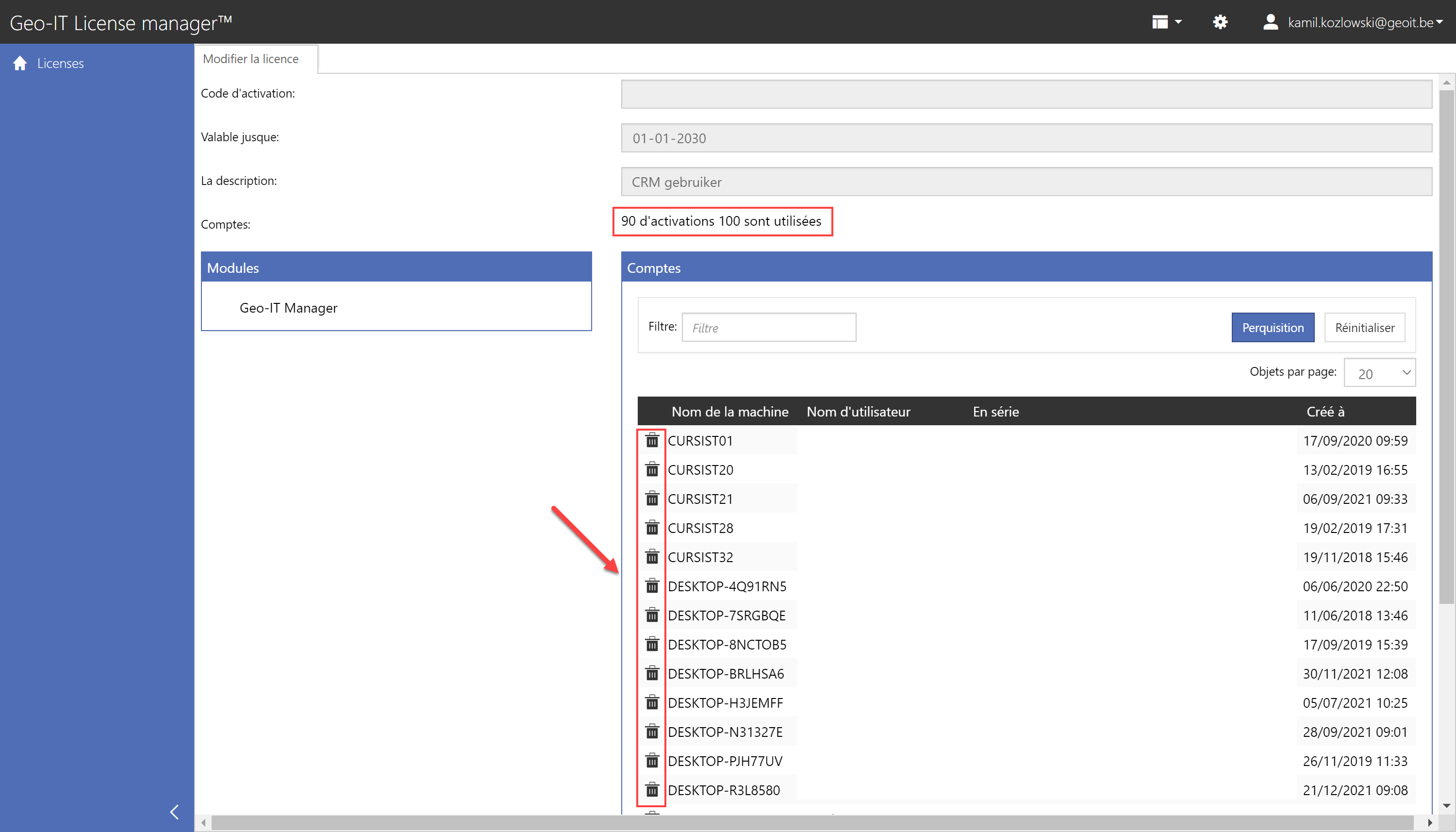Select the Modifier la licence tab
The width and height of the screenshot is (1456, 832).
(x=251, y=59)
